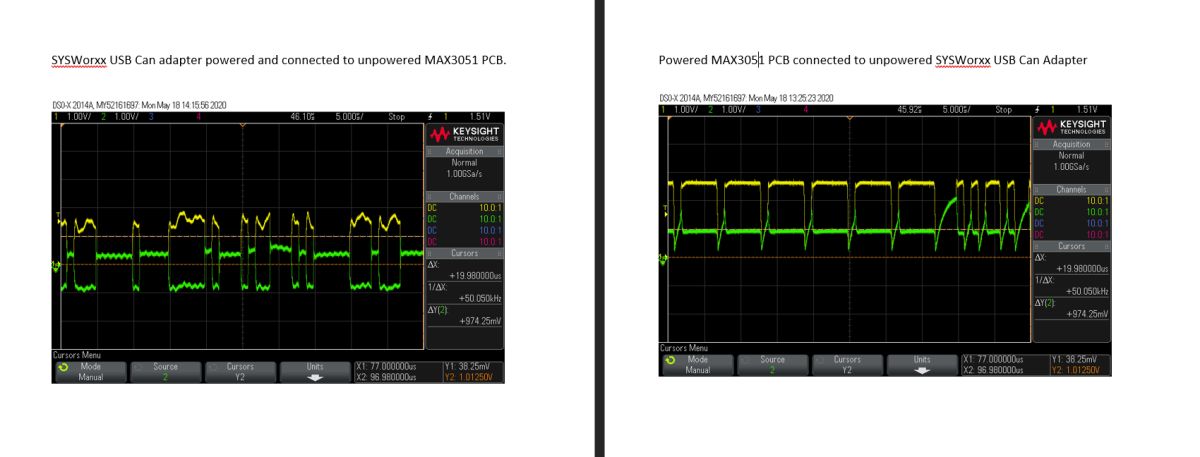This screenshot has height=457, width=1200.
Task: Click Cursors Menu label in left scope
Action: [x=76, y=355]
